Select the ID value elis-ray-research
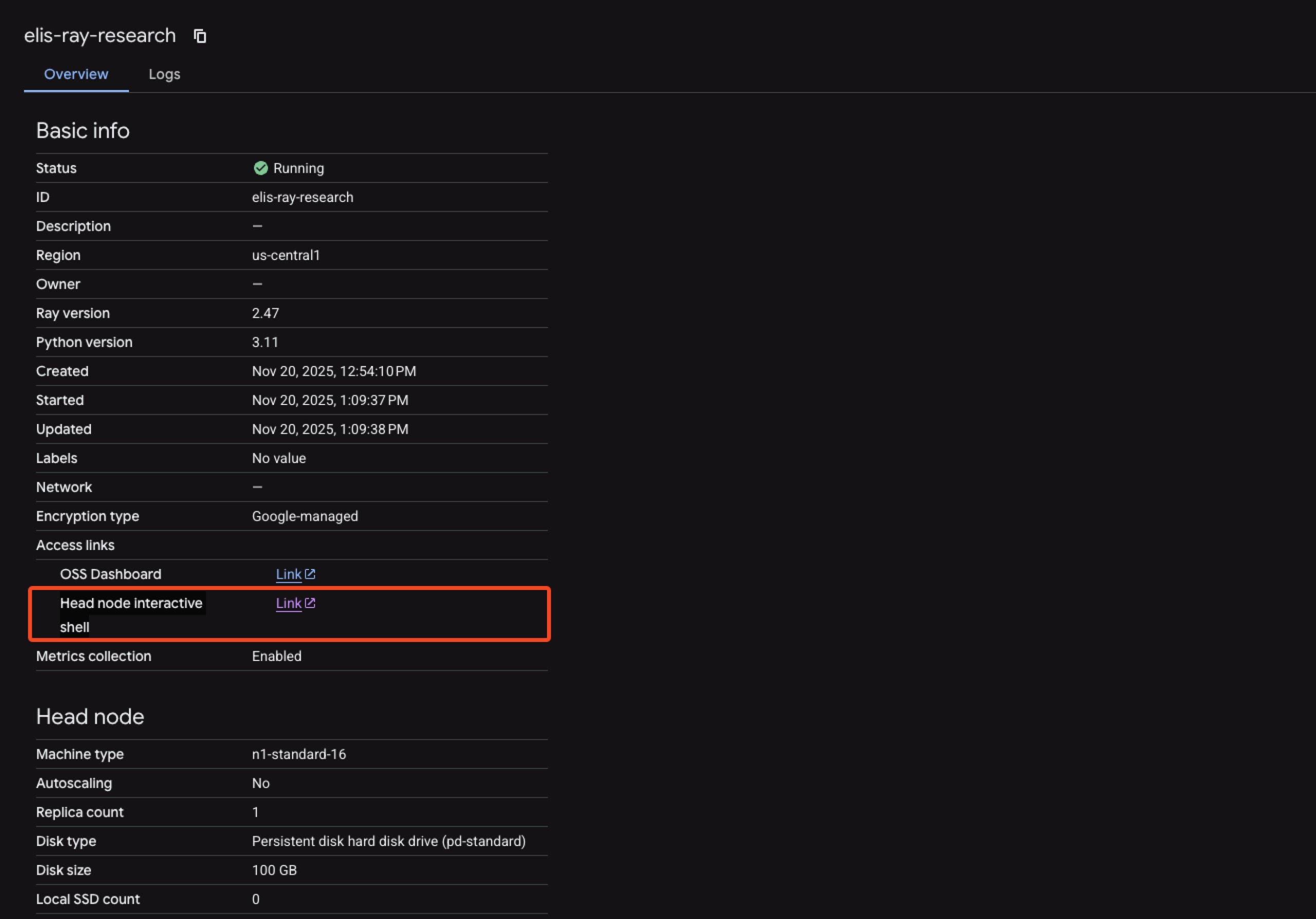This screenshot has height=919, width=1316. point(303,197)
